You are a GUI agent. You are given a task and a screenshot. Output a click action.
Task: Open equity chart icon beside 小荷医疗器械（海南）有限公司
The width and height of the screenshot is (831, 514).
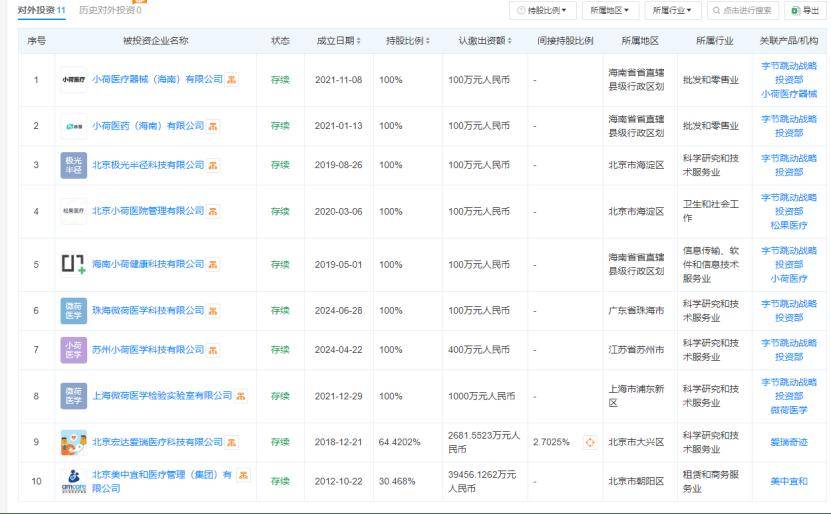click(232, 79)
